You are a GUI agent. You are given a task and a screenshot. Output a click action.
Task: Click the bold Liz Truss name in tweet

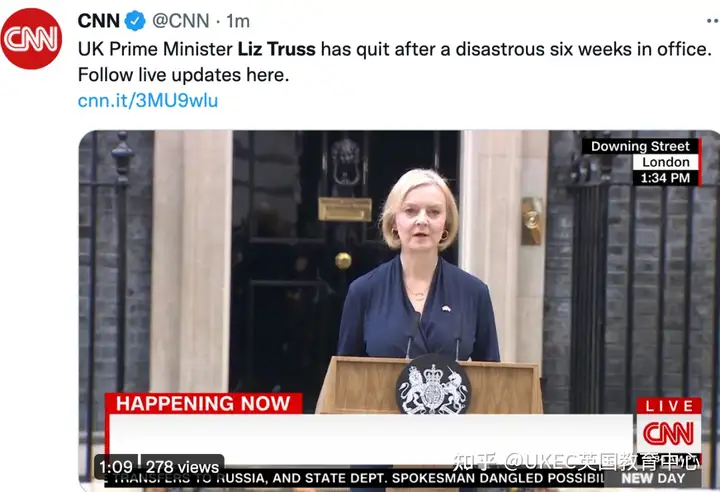pos(276,49)
